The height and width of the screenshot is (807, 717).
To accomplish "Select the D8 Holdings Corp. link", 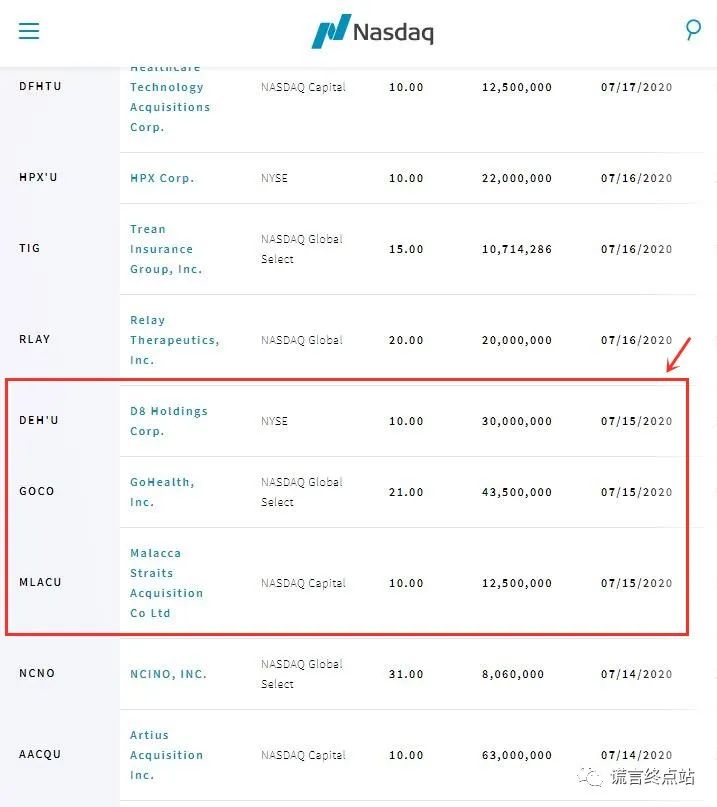I will click(168, 421).
